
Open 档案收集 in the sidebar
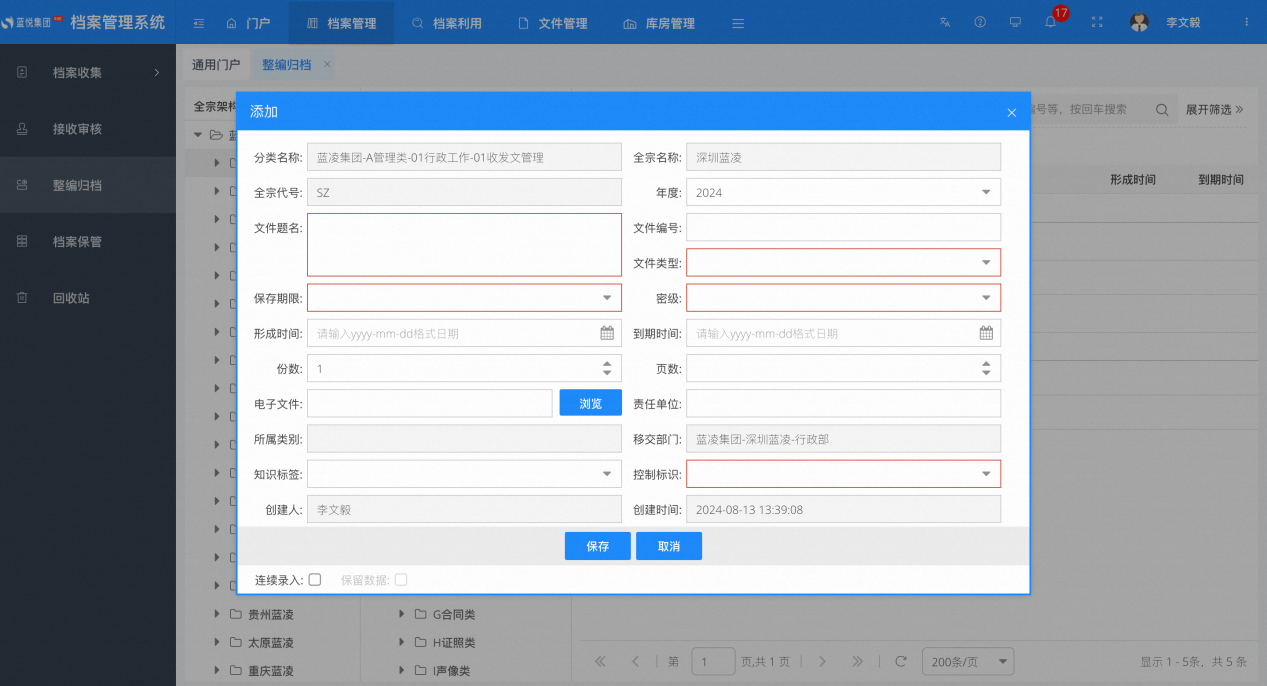coord(88,72)
